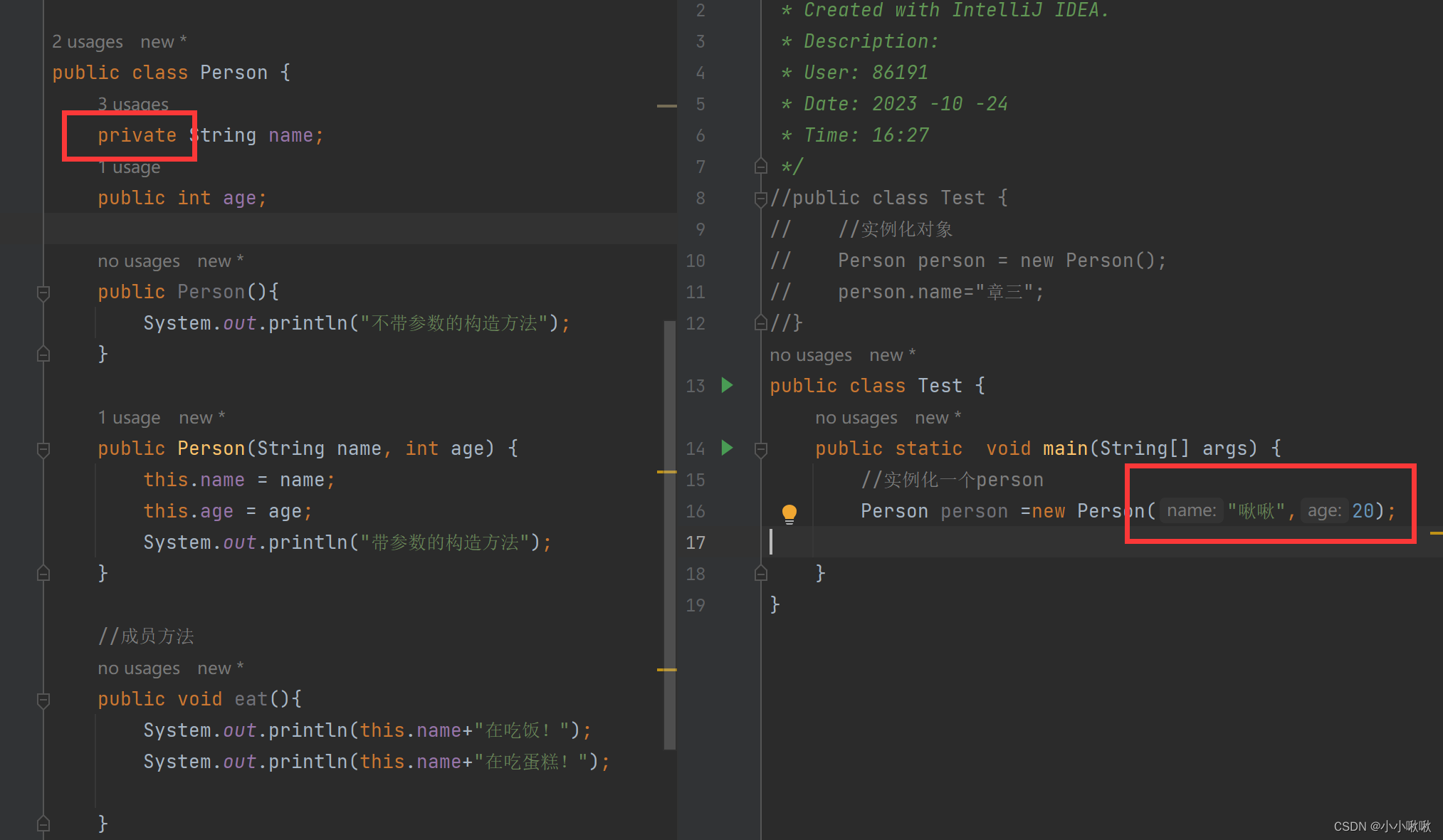Image resolution: width=1443 pixels, height=840 pixels.
Task: Click the 'age' field name in declaration
Action: (239, 198)
